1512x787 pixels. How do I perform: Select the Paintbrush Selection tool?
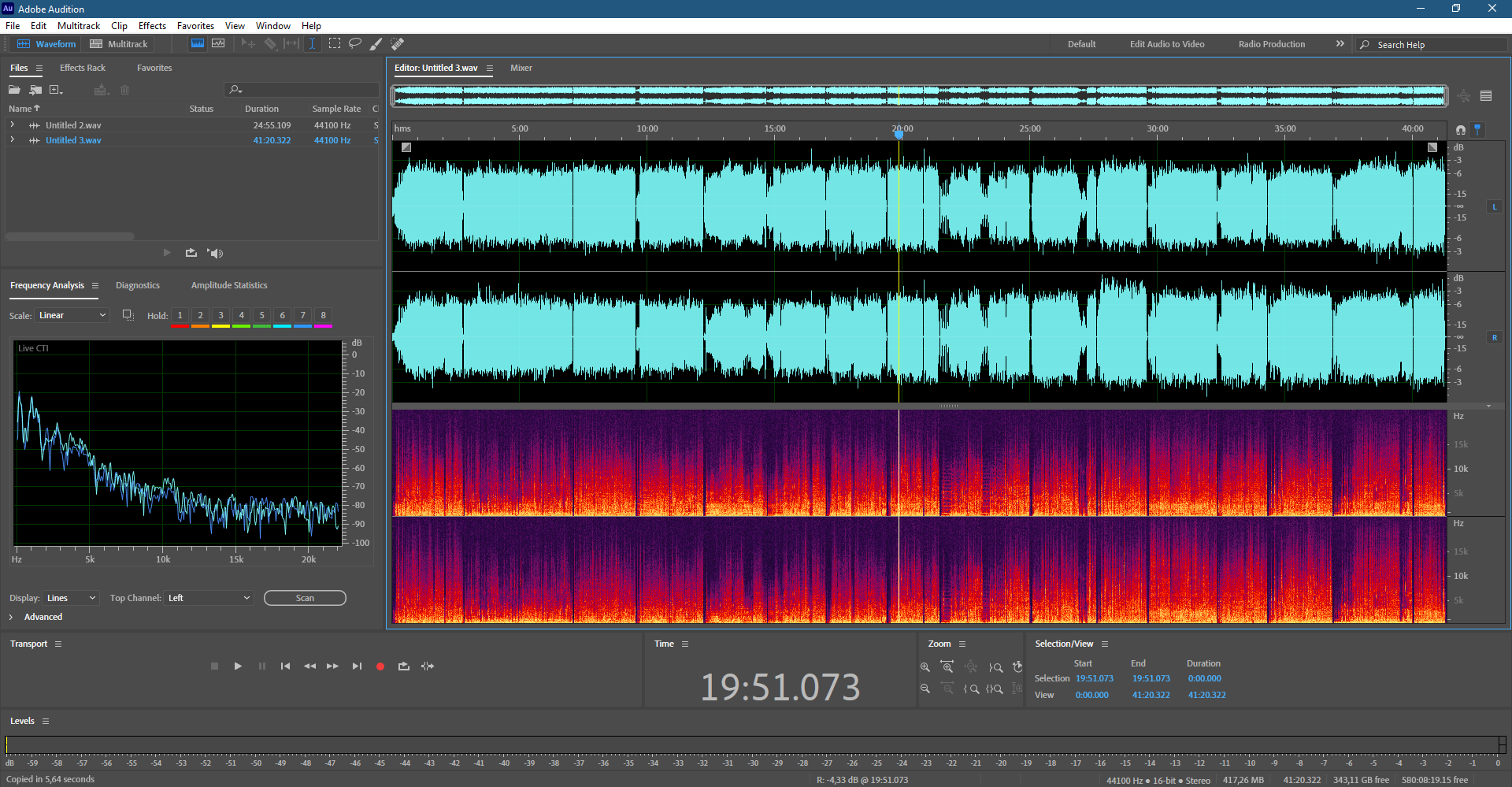[376, 44]
